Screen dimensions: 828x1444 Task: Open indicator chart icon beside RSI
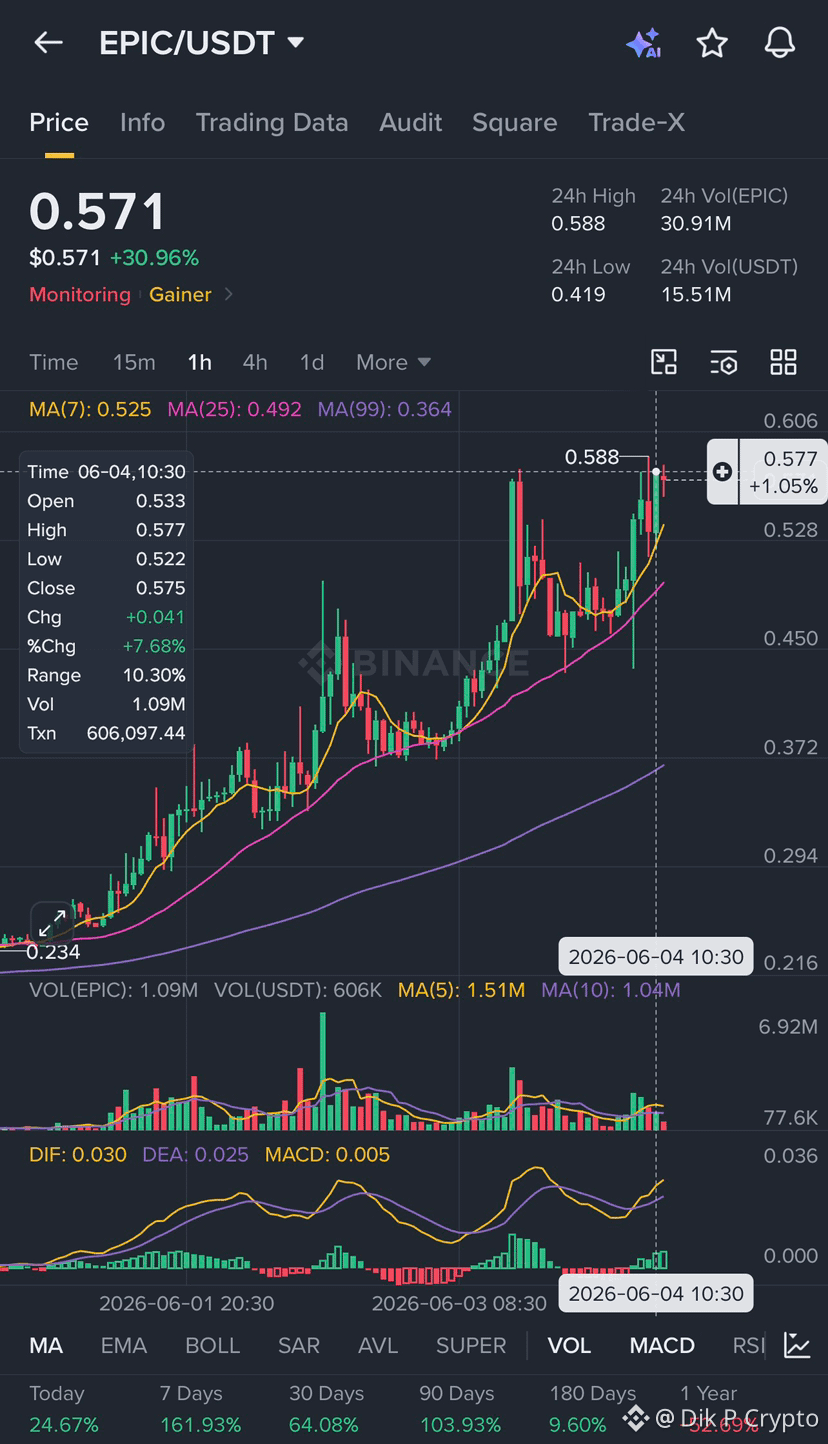[797, 1345]
